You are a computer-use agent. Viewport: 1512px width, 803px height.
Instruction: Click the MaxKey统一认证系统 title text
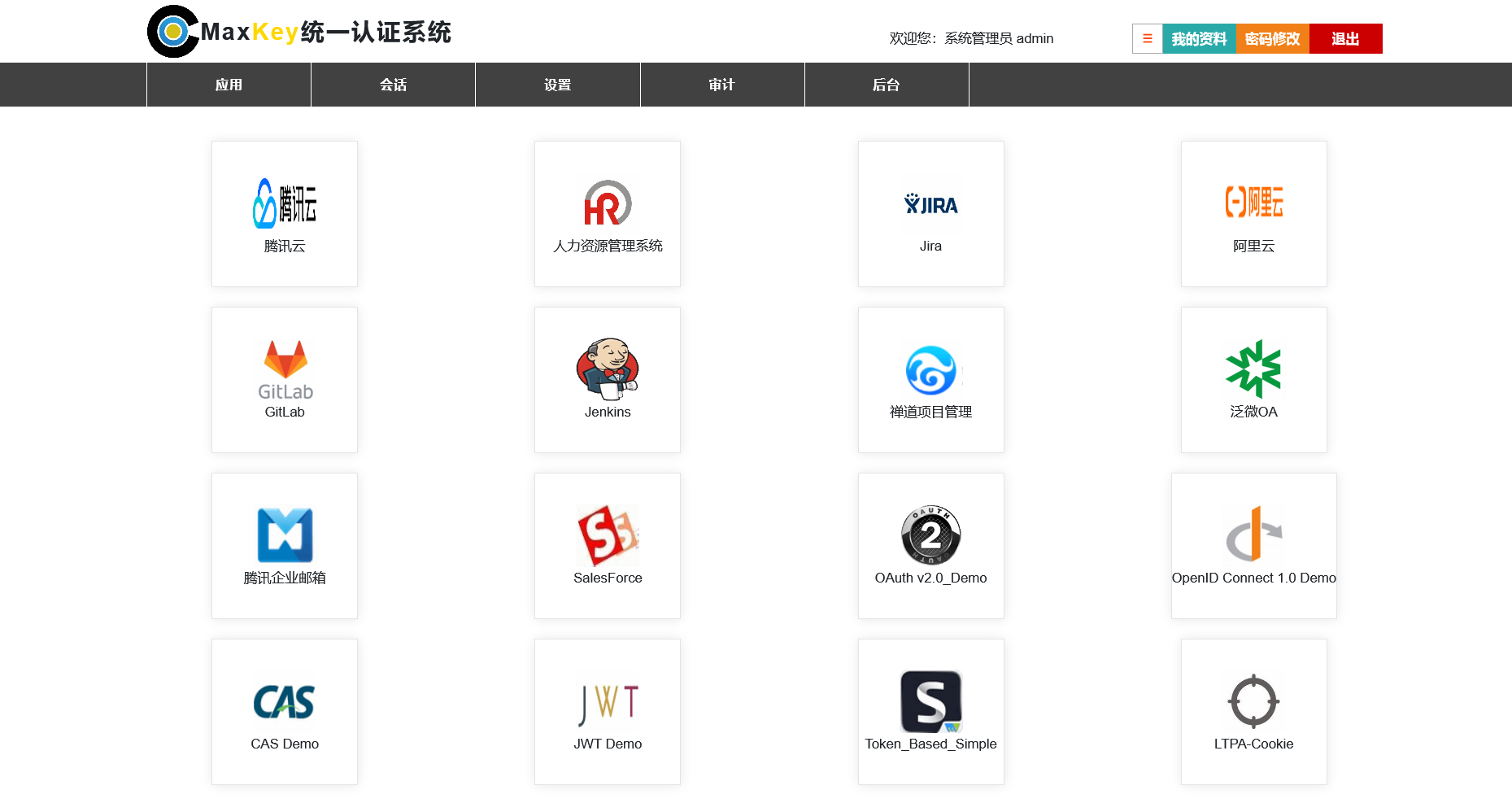tap(325, 32)
